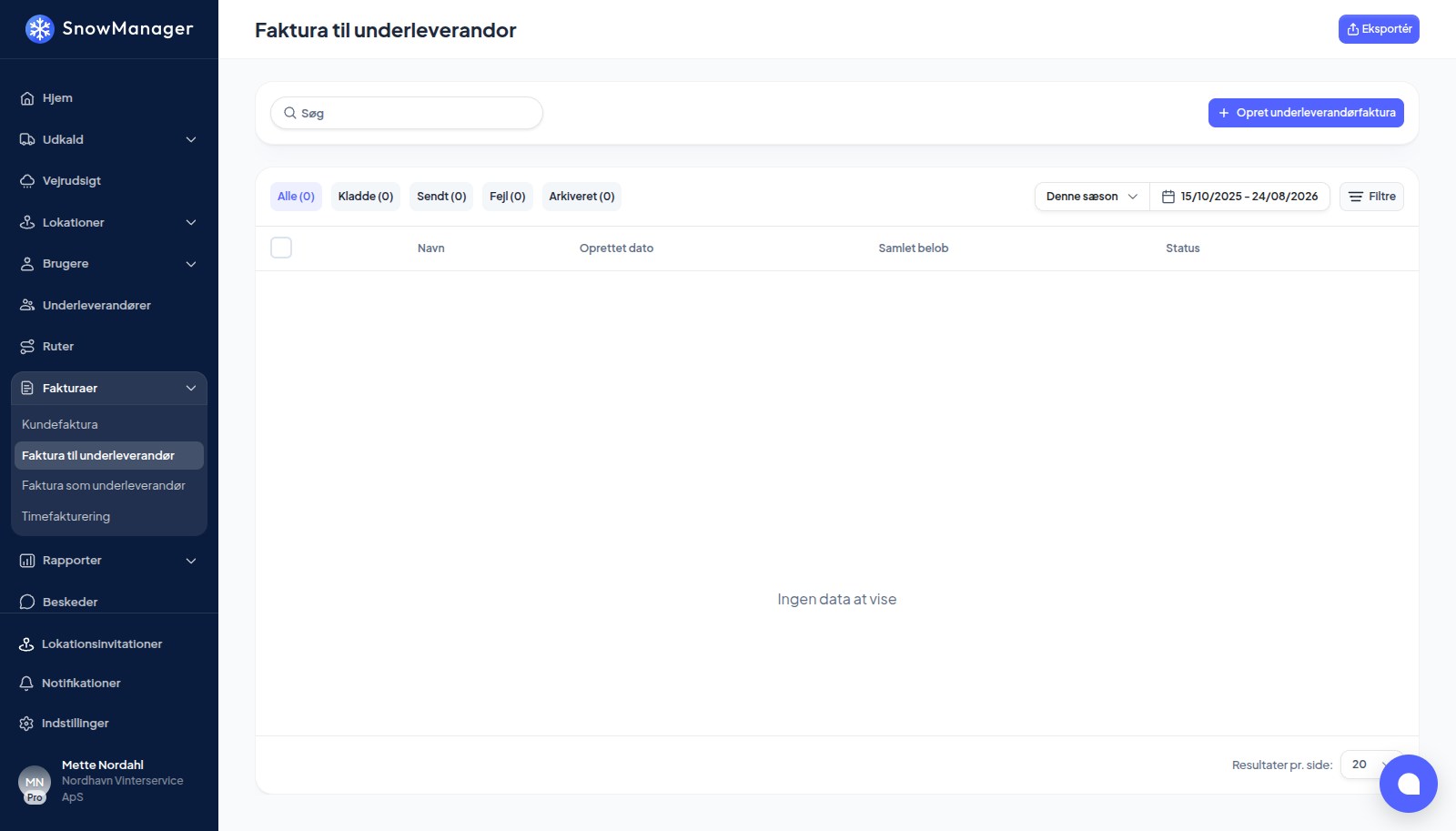Select the Arkiveret (0) tab
Image resolution: width=1456 pixels, height=831 pixels.
tap(581, 197)
